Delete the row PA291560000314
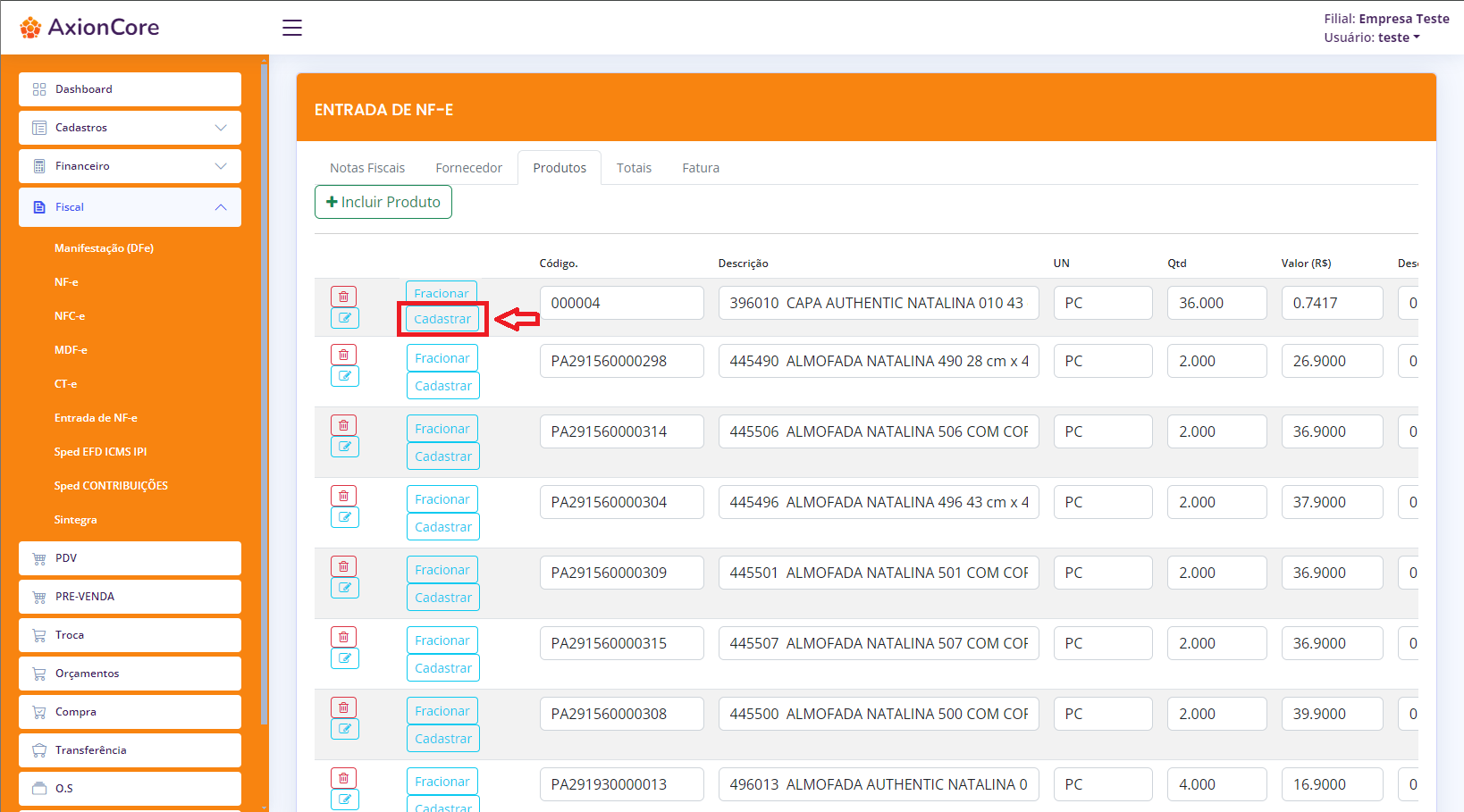1464x812 pixels. 344,425
